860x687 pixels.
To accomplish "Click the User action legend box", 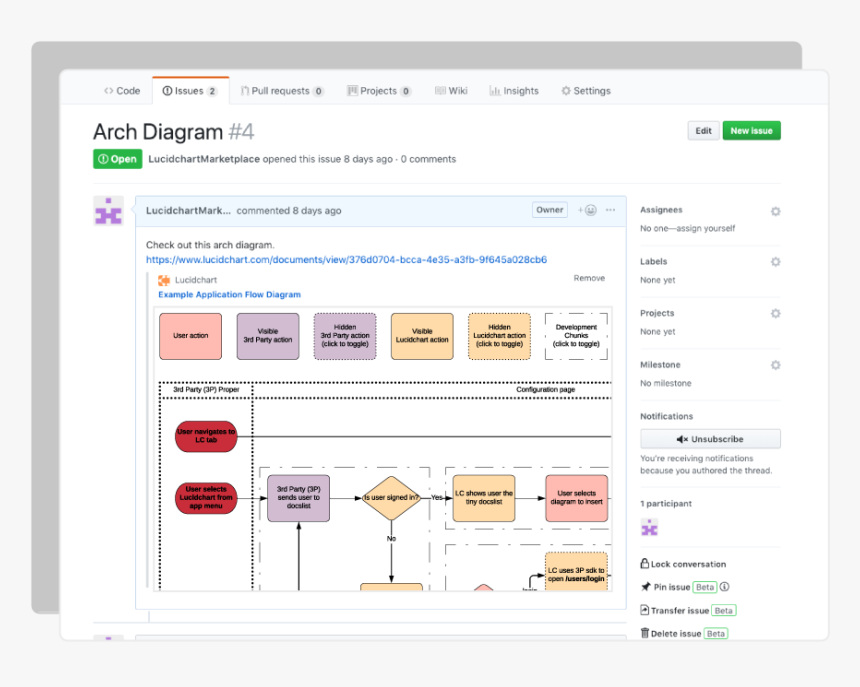I will click(190, 336).
